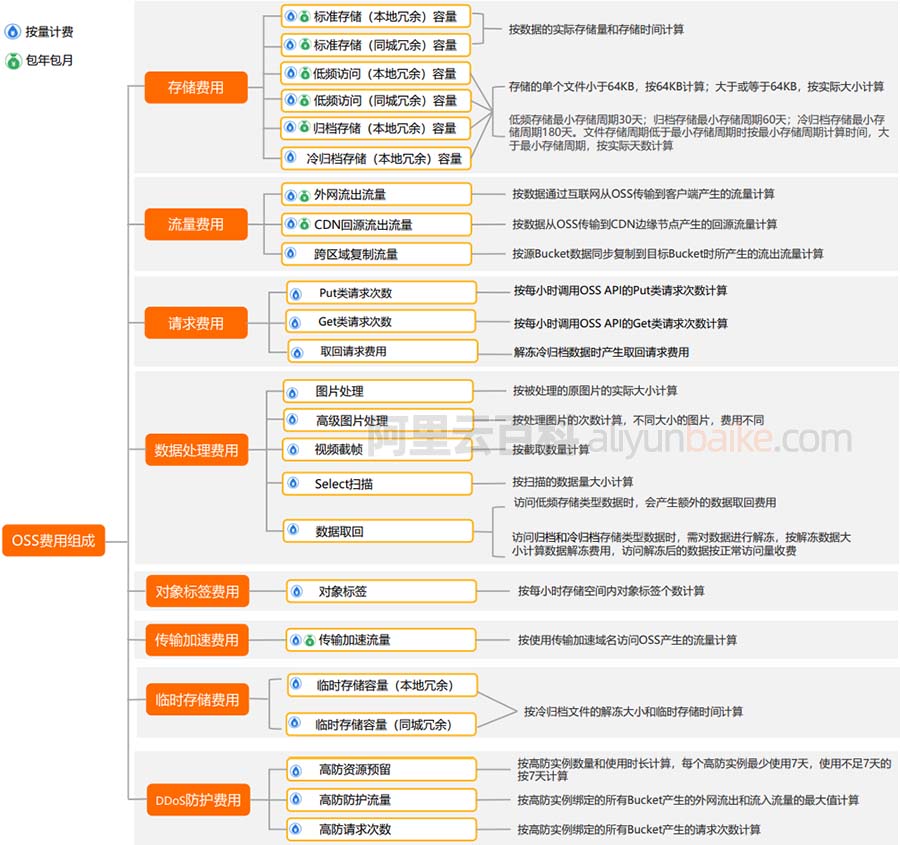Click the droplet icon in 高防请求次数
This screenshot has width=900, height=845.
click(x=296, y=829)
